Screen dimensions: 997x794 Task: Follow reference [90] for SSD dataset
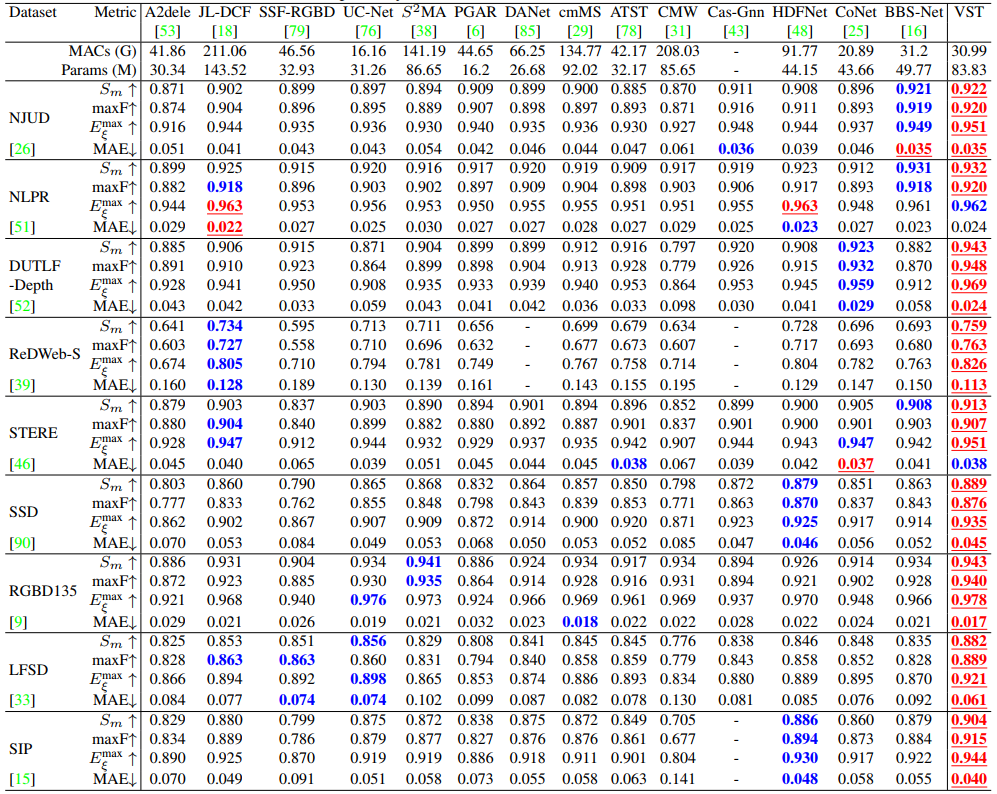(x=22, y=543)
